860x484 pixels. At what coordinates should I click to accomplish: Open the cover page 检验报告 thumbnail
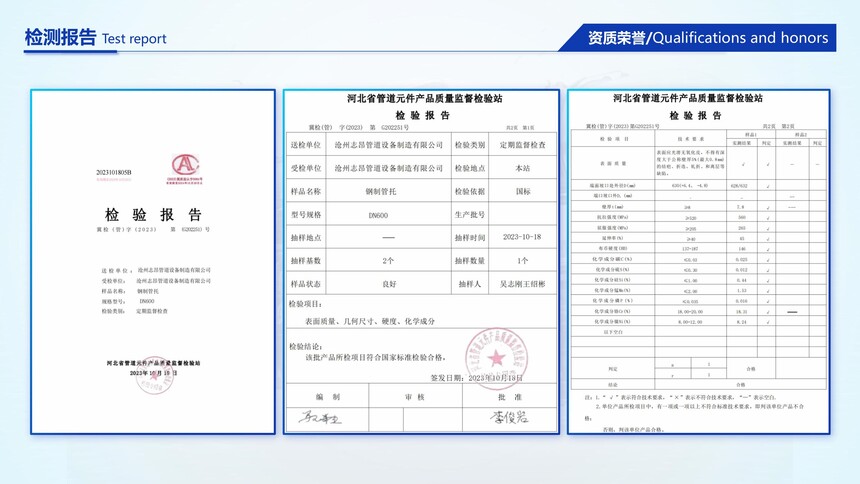(153, 262)
